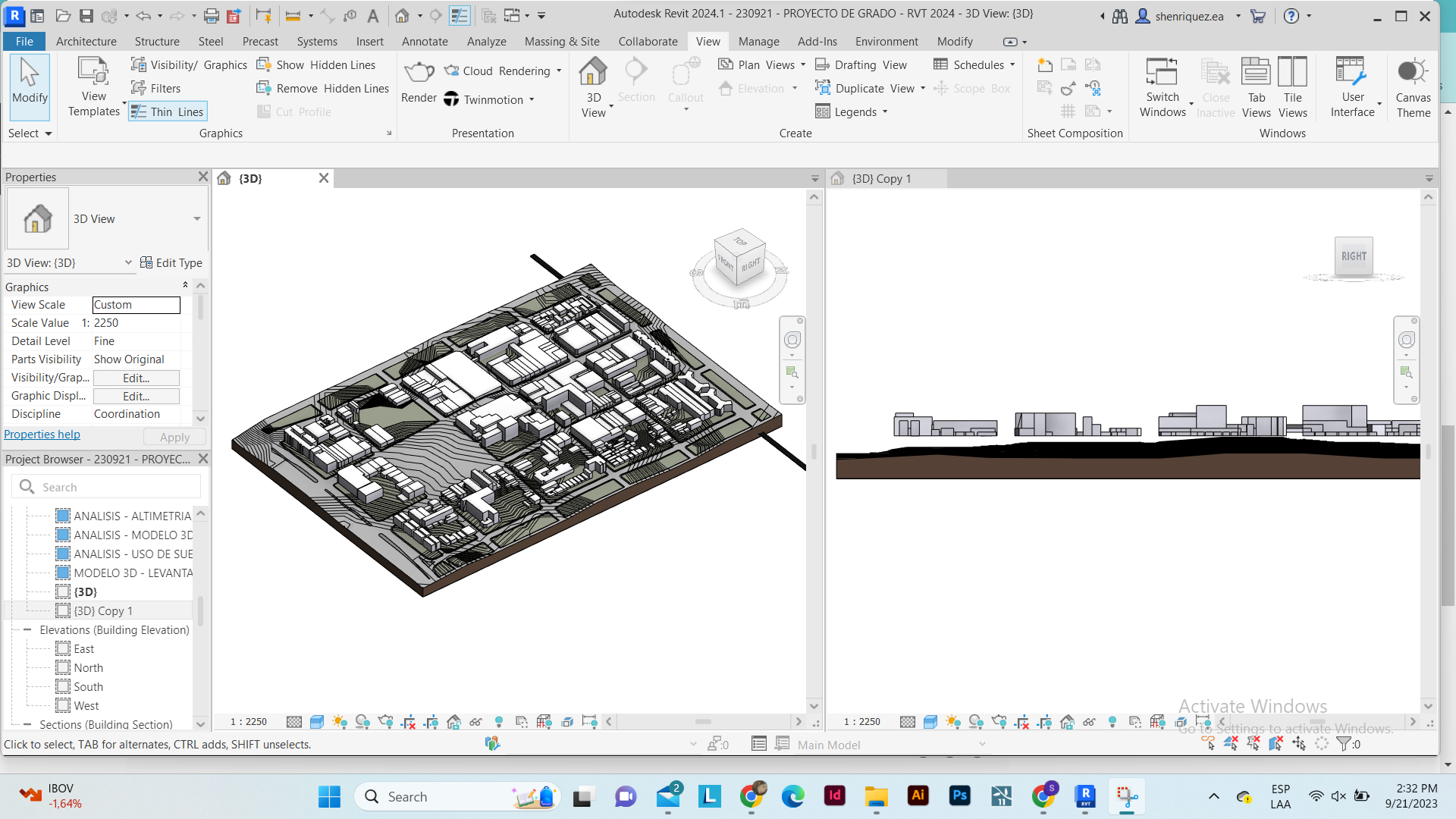
Task: Create a Drafting View
Action: pos(861,65)
